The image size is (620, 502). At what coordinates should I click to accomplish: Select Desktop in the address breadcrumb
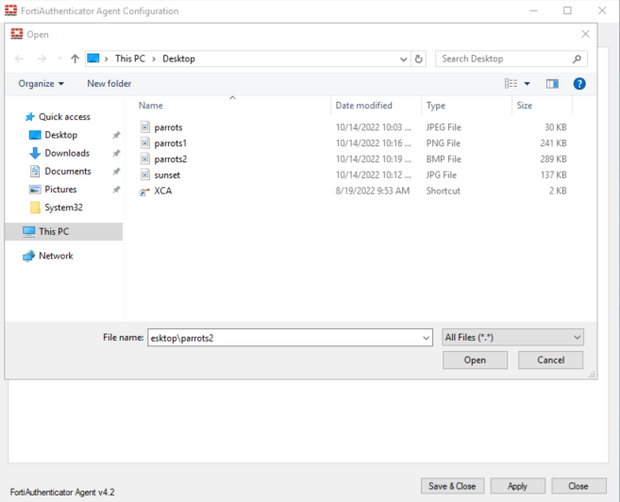(179, 59)
